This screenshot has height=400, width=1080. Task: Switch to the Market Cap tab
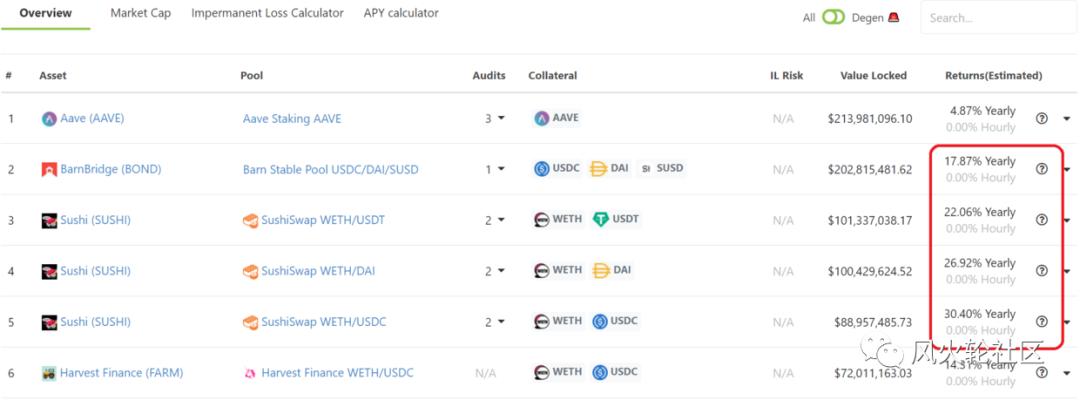[140, 14]
